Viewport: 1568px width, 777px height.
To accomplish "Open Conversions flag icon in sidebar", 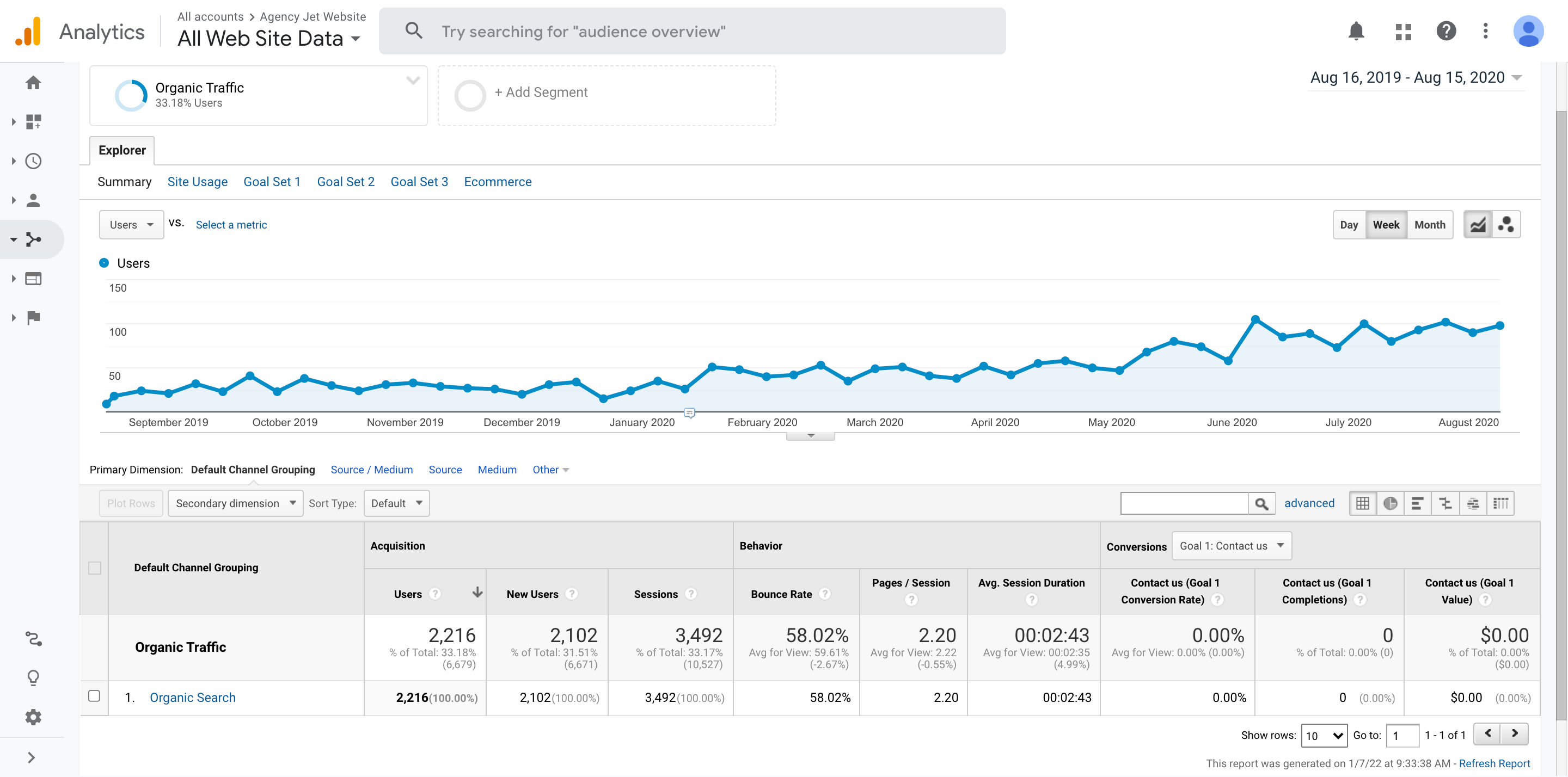I will coord(33,318).
